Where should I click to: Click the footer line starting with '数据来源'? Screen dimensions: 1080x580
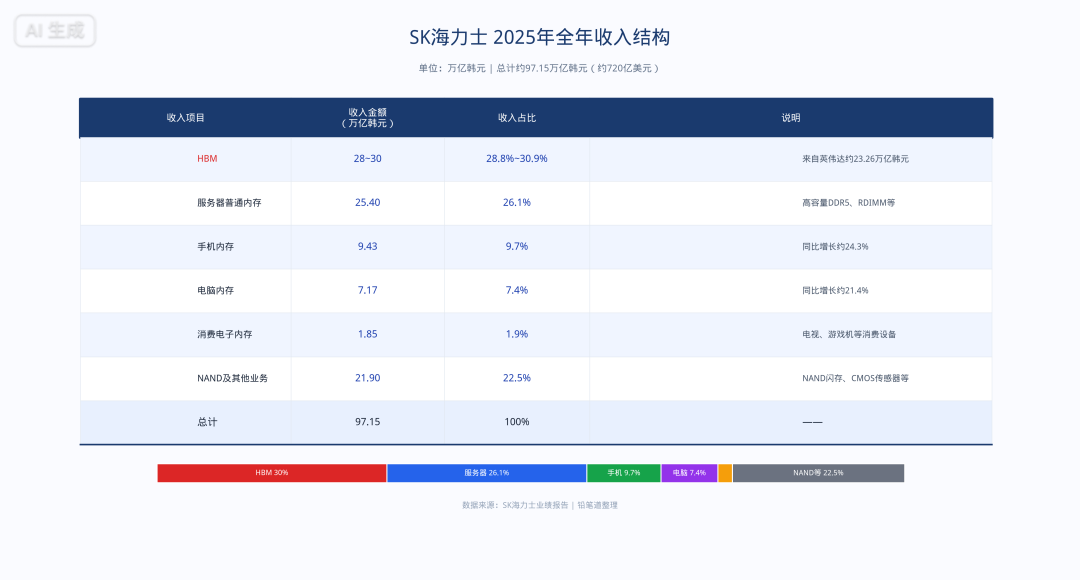pyautogui.click(x=539, y=505)
